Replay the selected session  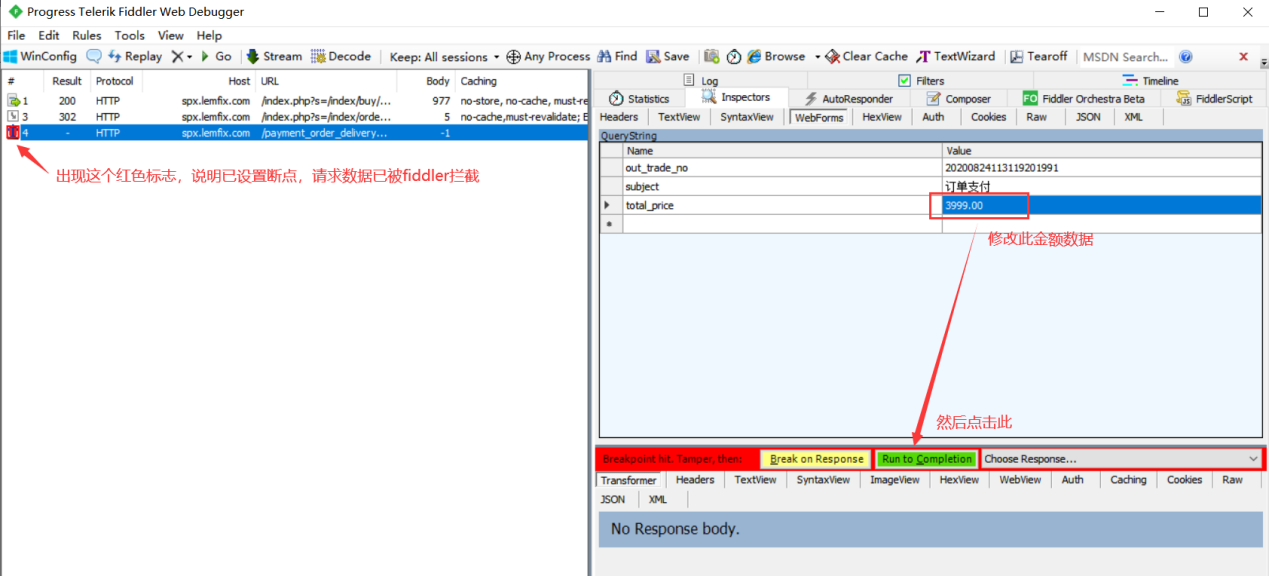[x=134, y=57]
